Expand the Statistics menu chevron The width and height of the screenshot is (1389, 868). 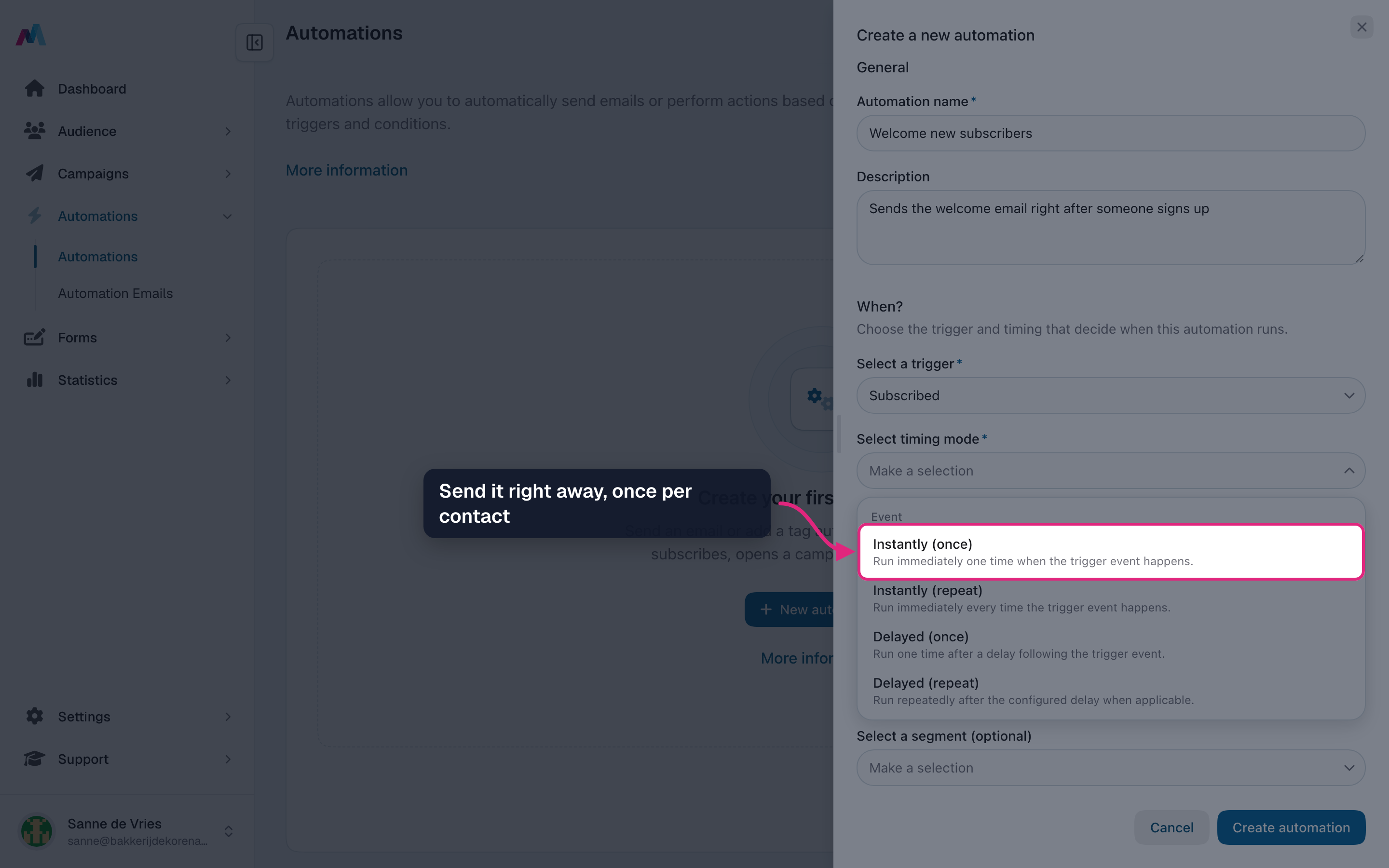[228, 380]
